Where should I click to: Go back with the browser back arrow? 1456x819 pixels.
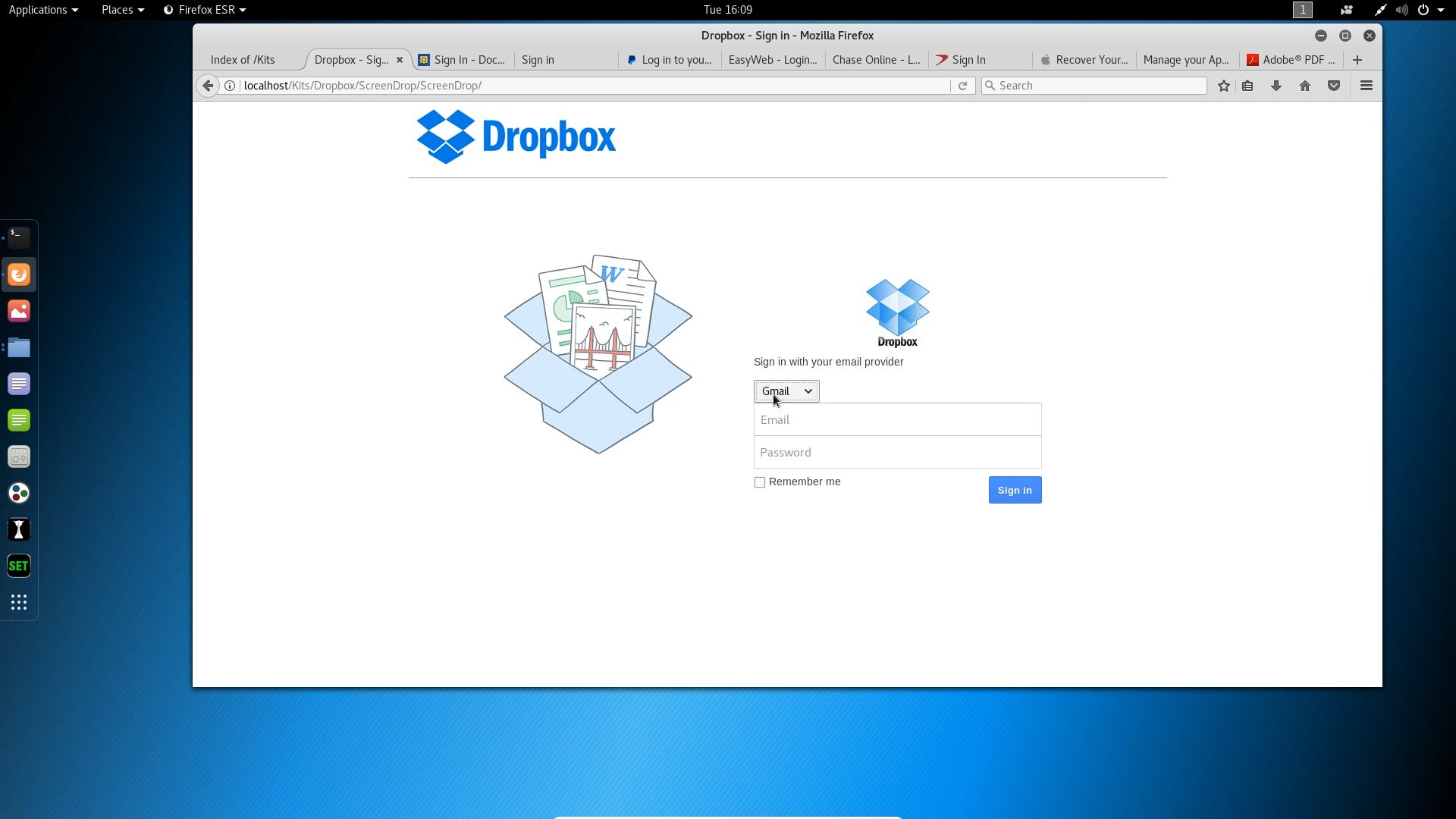(x=208, y=86)
